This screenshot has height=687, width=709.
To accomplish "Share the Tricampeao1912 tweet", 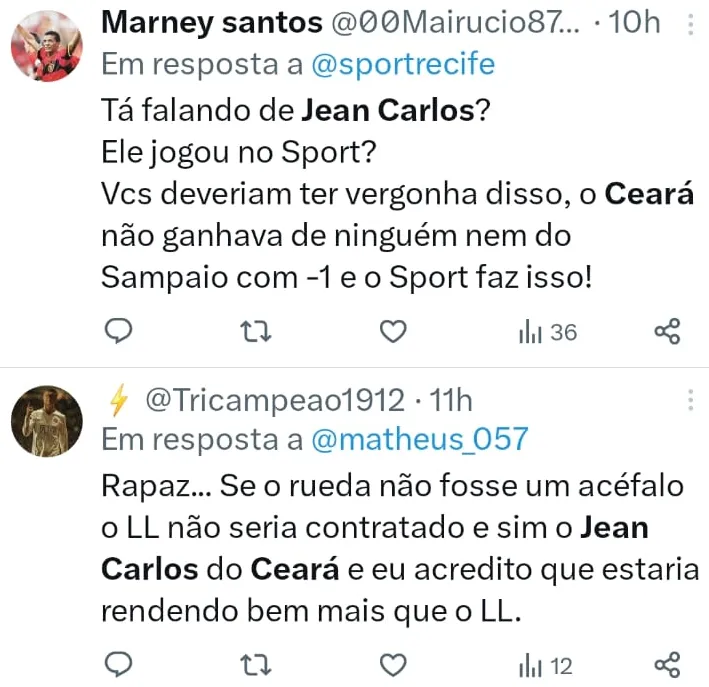I will tap(667, 664).
